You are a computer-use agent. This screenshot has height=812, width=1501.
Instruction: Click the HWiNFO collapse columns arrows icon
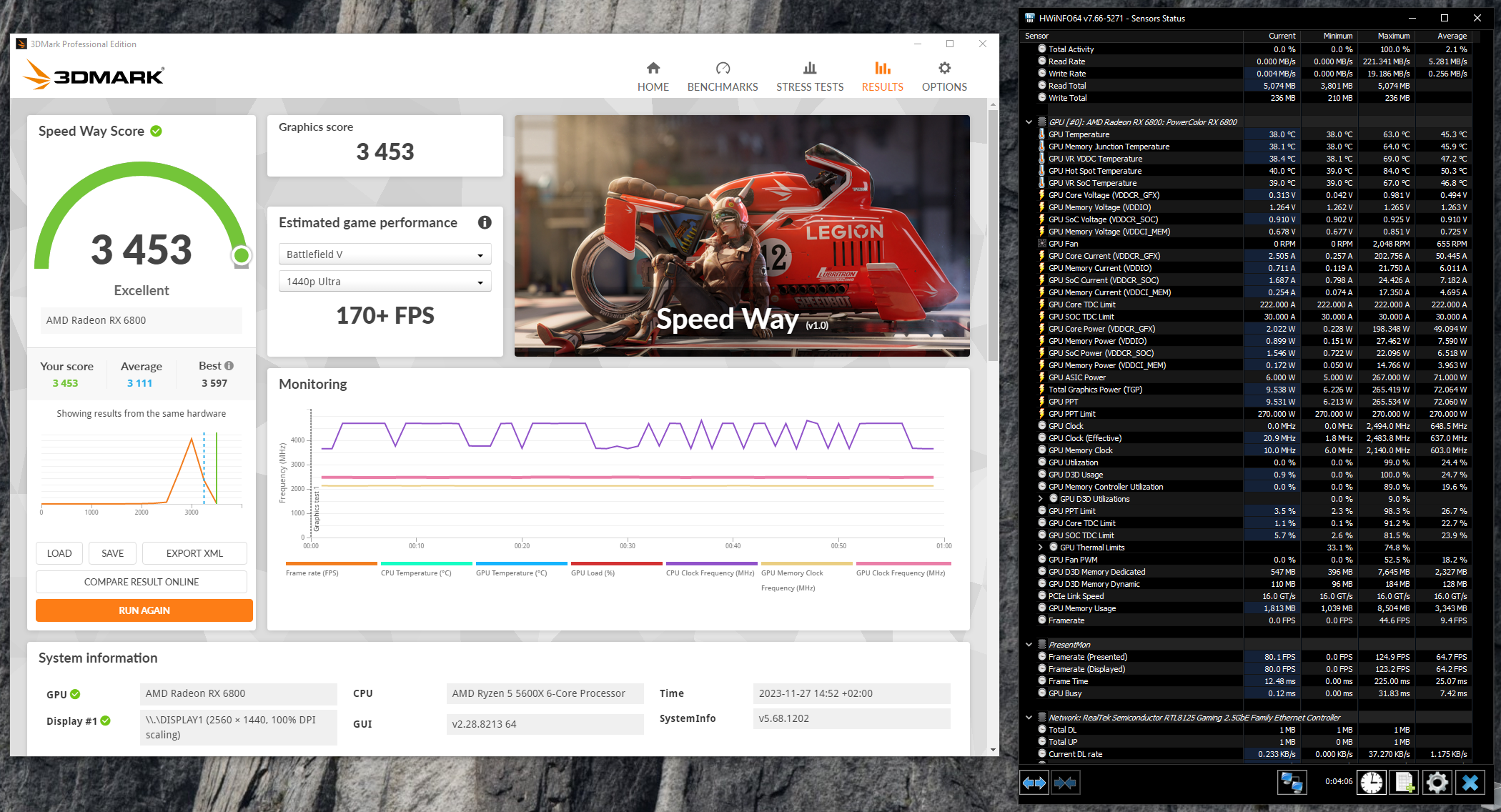pyautogui.click(x=1065, y=783)
